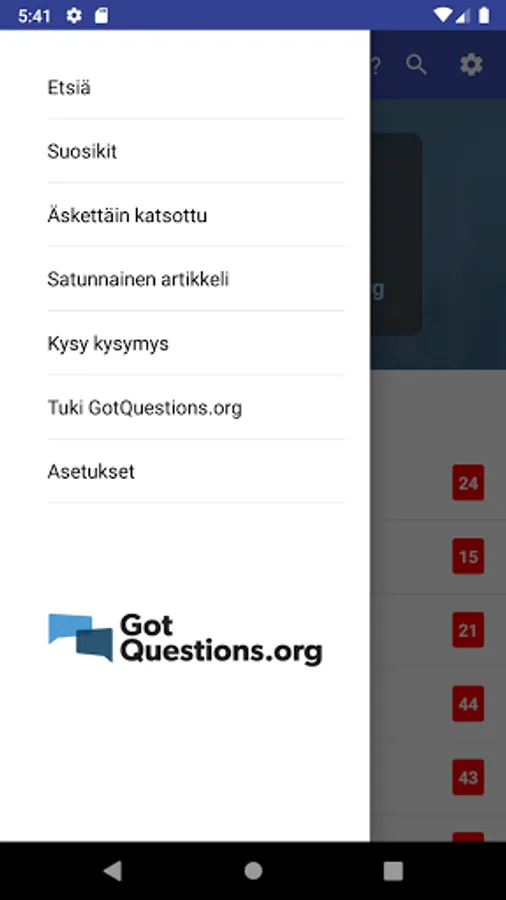Select the red 21 badge
This screenshot has height=900, width=506.
[x=468, y=630]
